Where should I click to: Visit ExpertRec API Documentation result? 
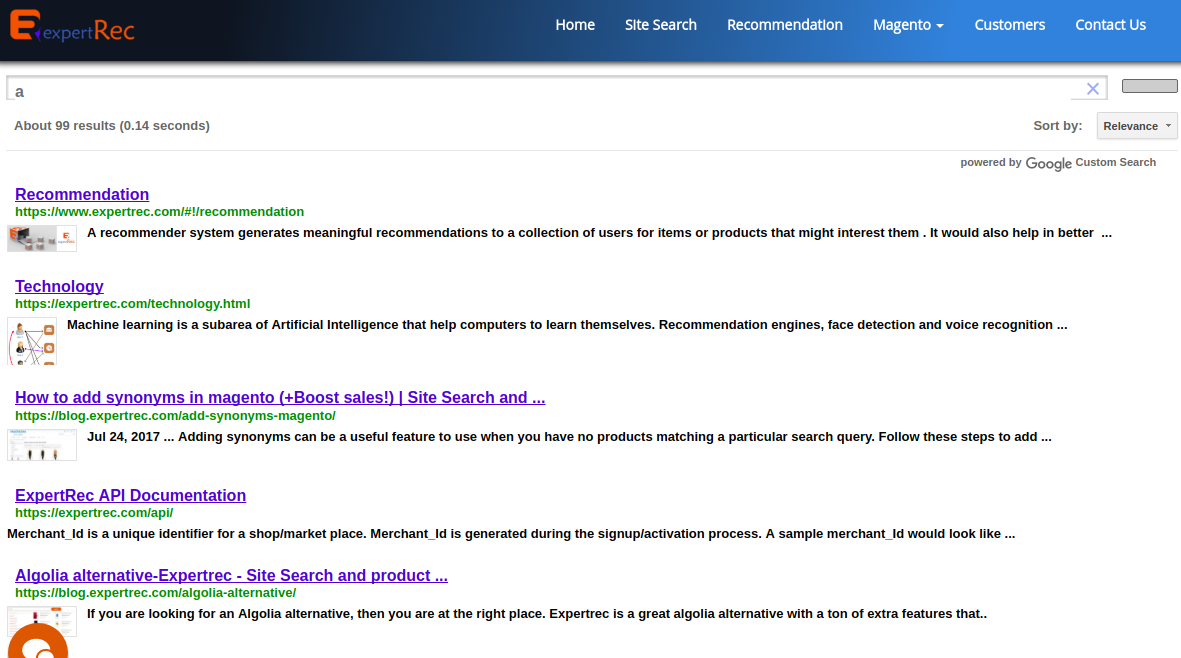pos(130,495)
